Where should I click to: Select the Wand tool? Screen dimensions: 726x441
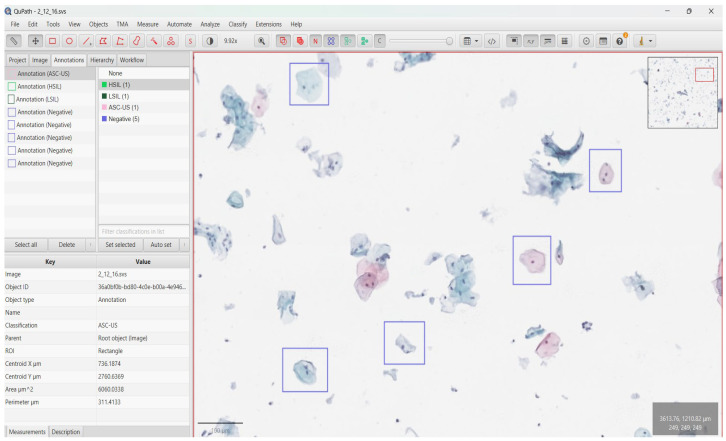154,41
